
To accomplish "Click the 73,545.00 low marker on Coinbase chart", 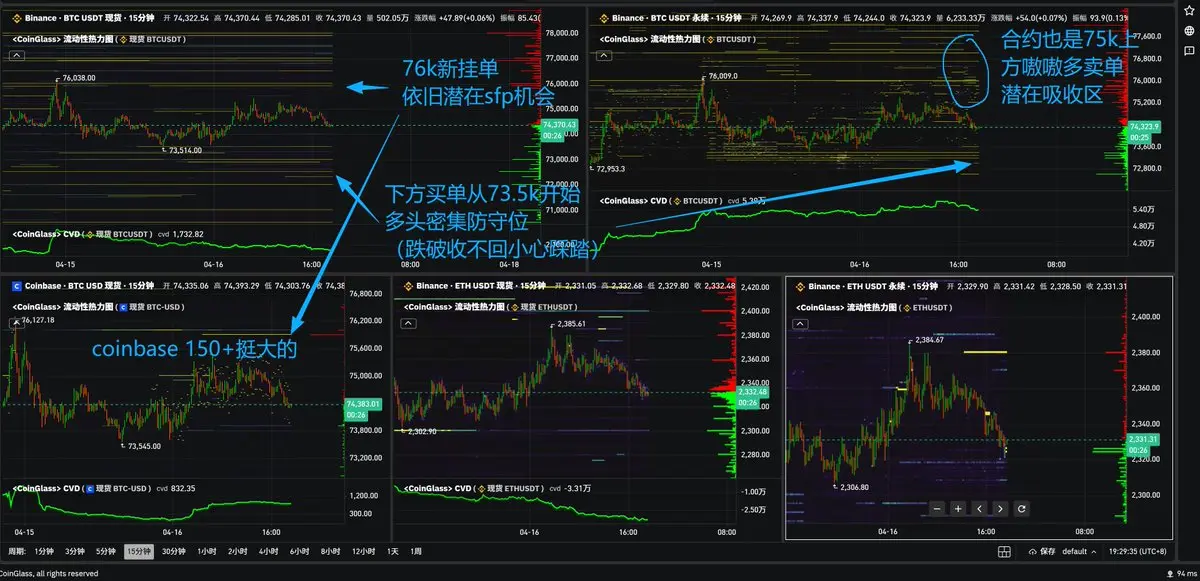I will point(144,447).
